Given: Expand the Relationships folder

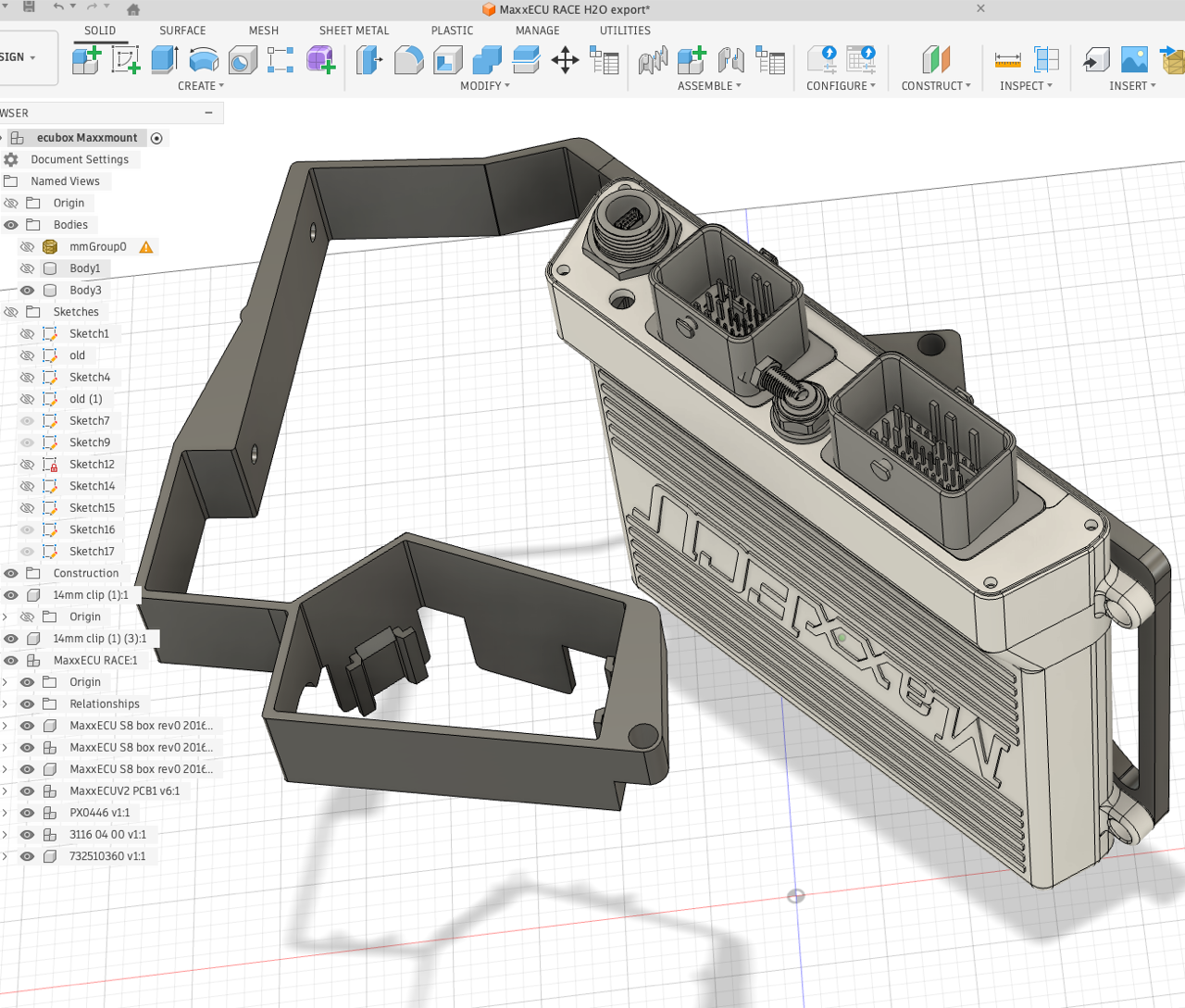Looking at the screenshot, I should [5, 704].
